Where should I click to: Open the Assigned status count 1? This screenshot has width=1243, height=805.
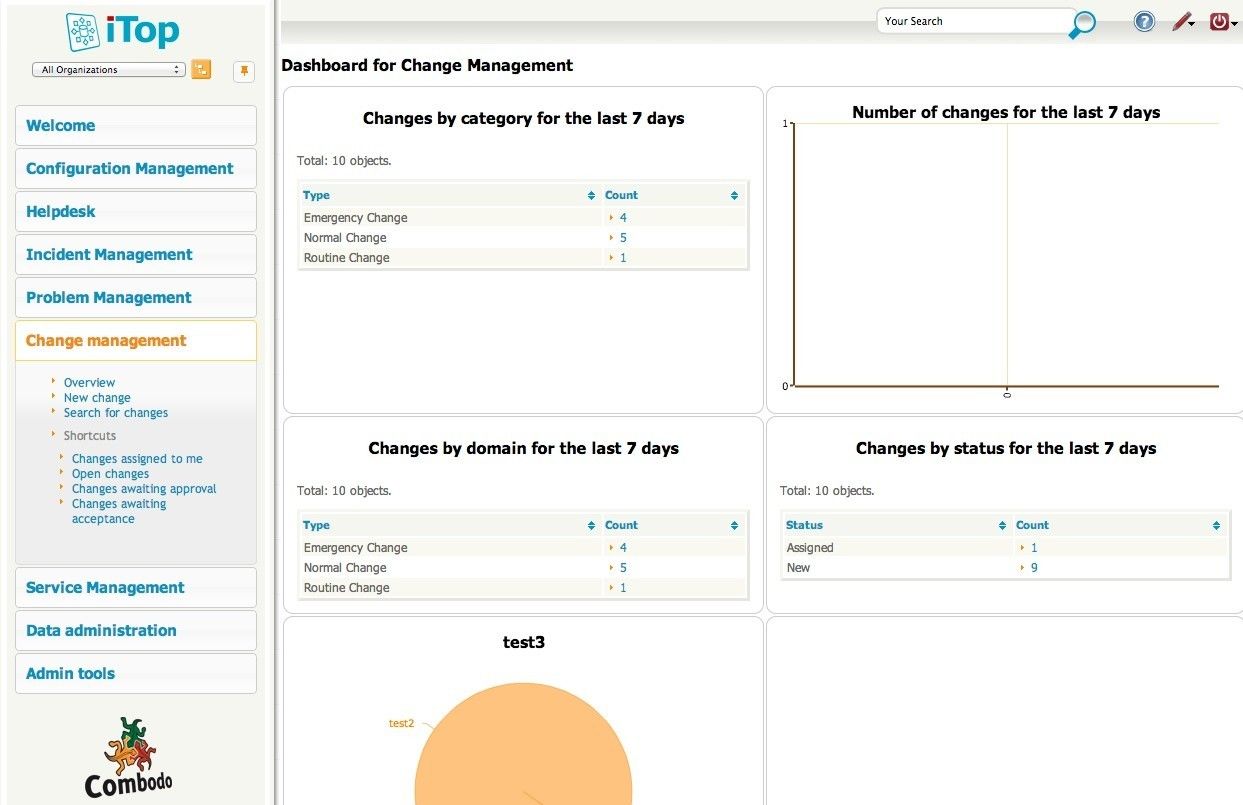(x=1034, y=548)
